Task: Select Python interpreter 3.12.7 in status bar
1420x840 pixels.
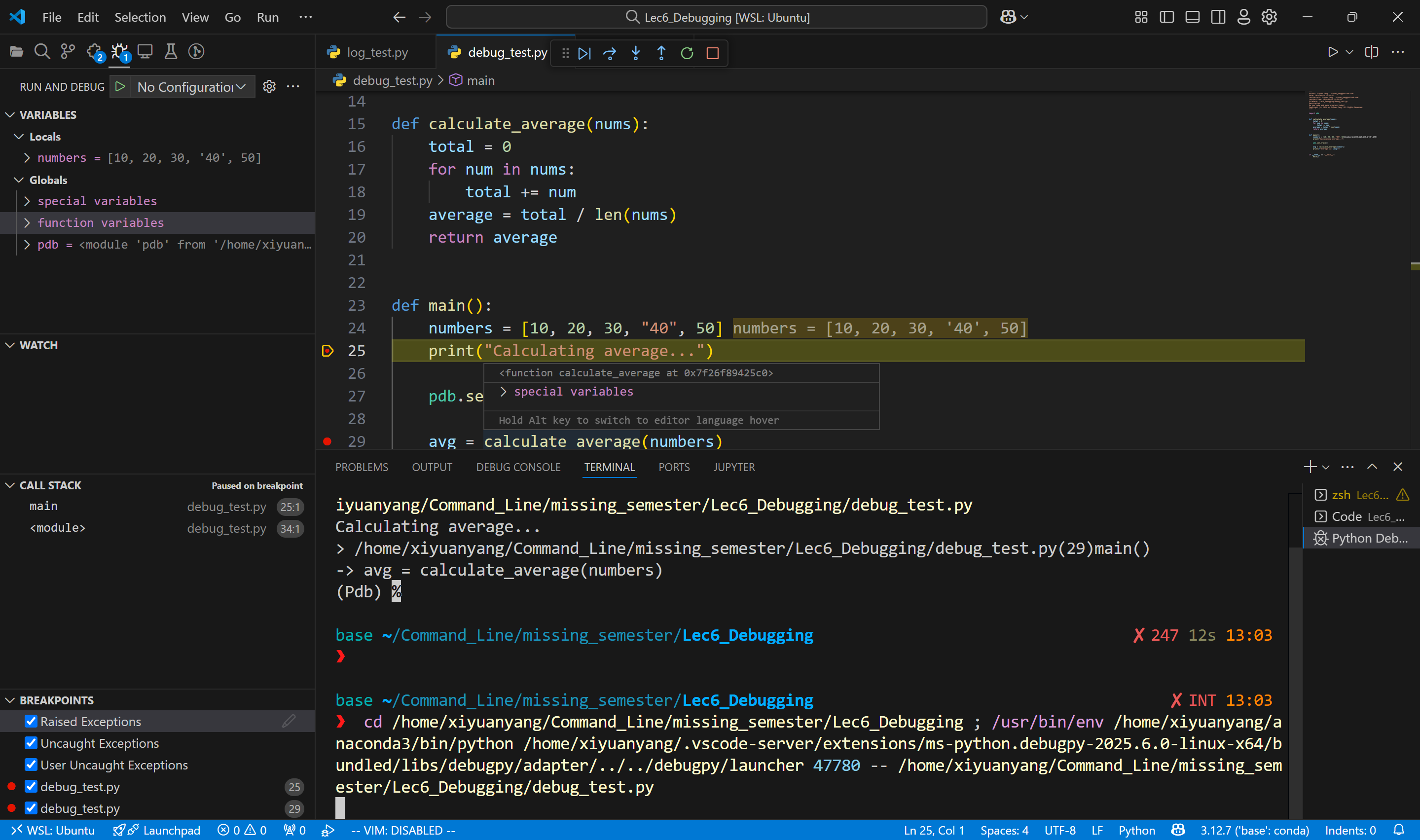Action: (x=1255, y=830)
